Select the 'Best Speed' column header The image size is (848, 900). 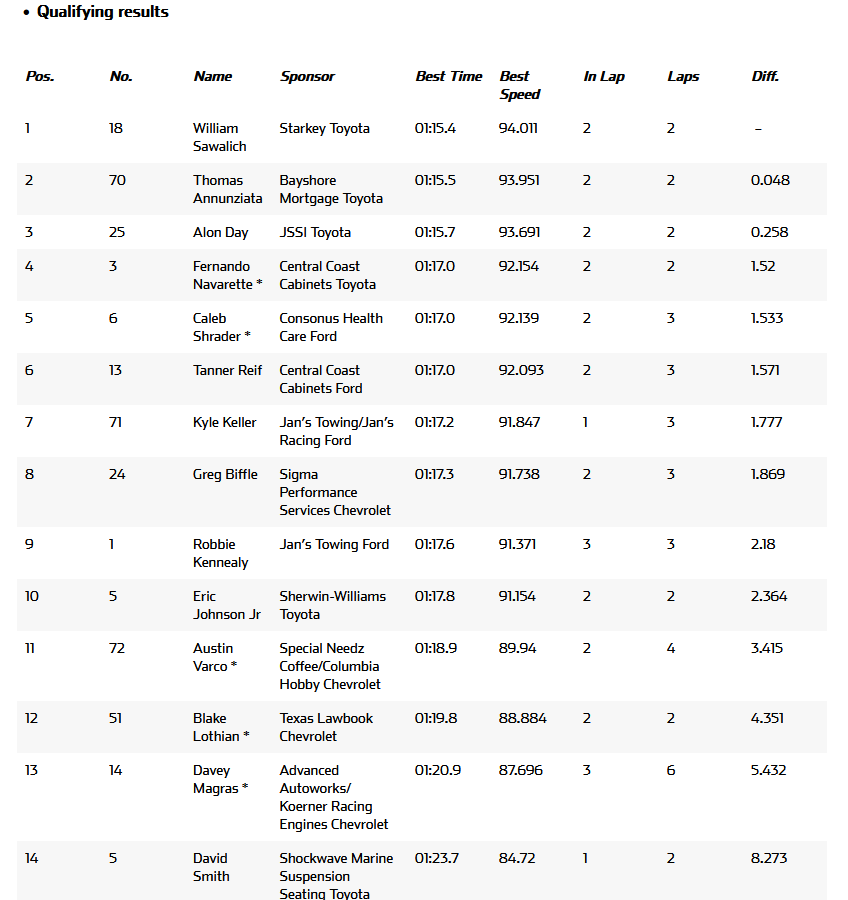(x=519, y=85)
